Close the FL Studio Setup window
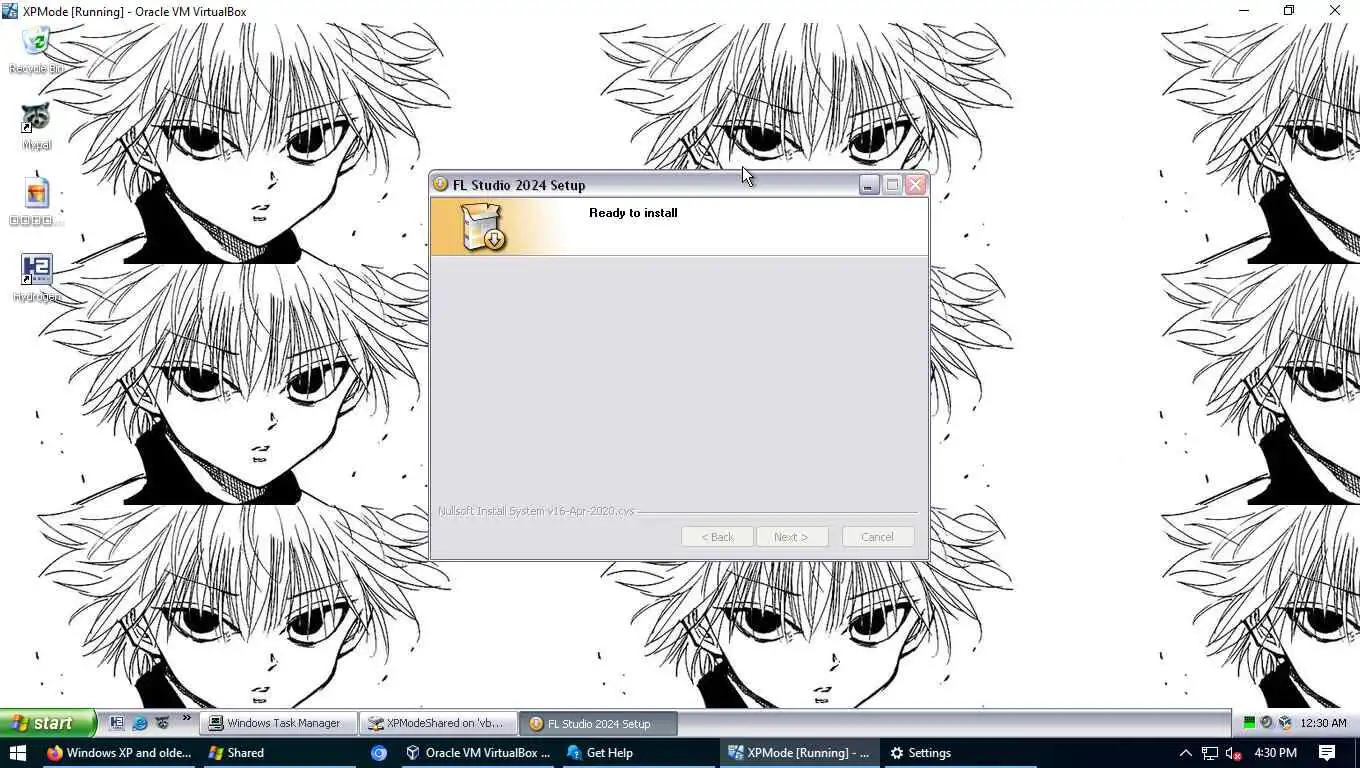Viewport: 1360px width, 768px height. click(915, 185)
